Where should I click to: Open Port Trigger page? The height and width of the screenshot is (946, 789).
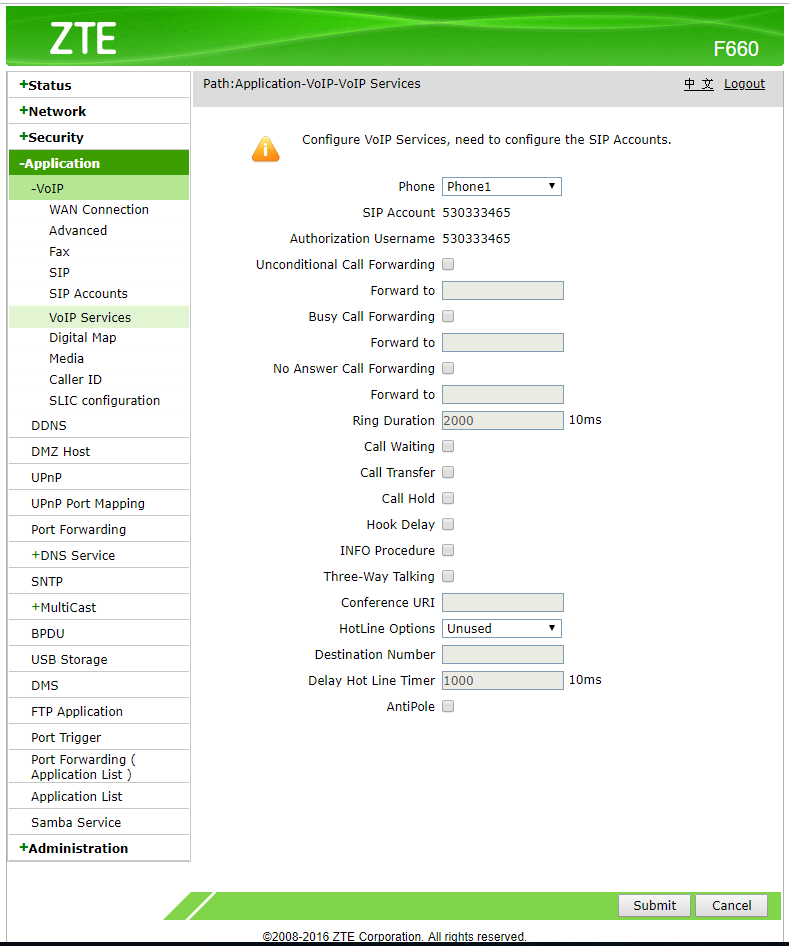(66, 737)
